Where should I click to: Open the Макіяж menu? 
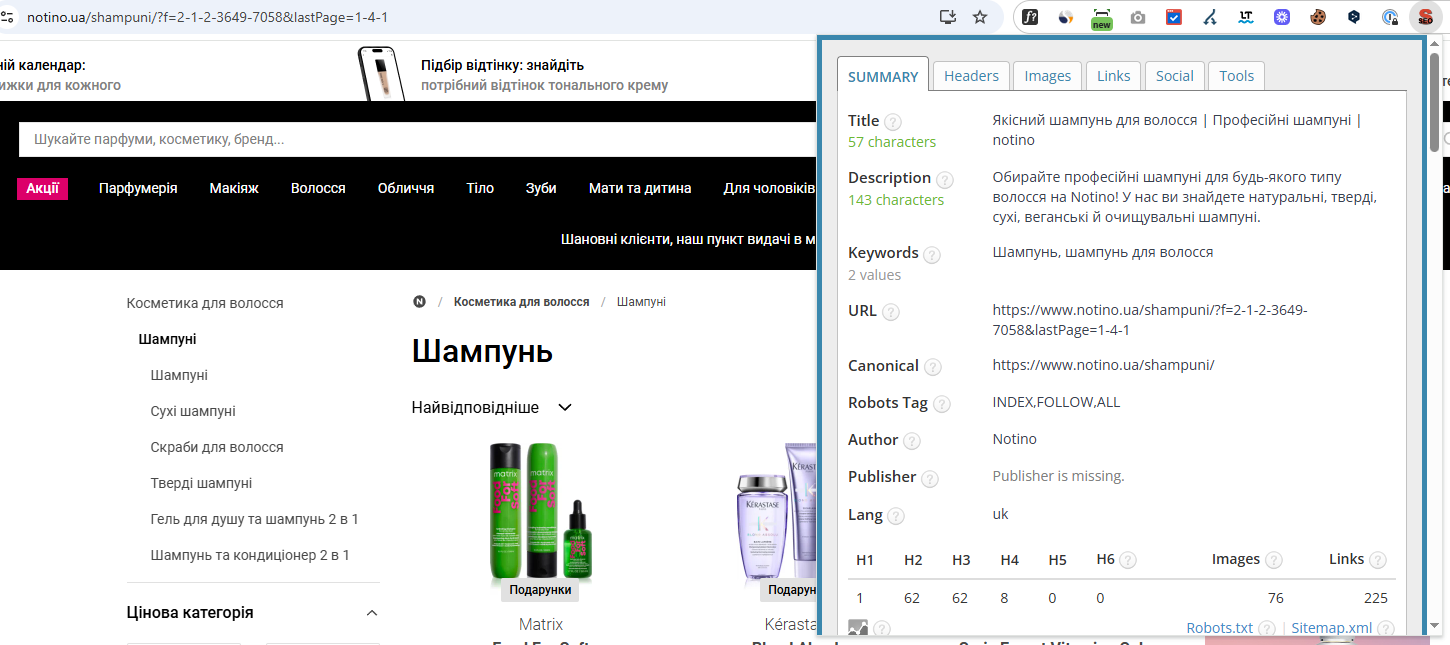234,188
